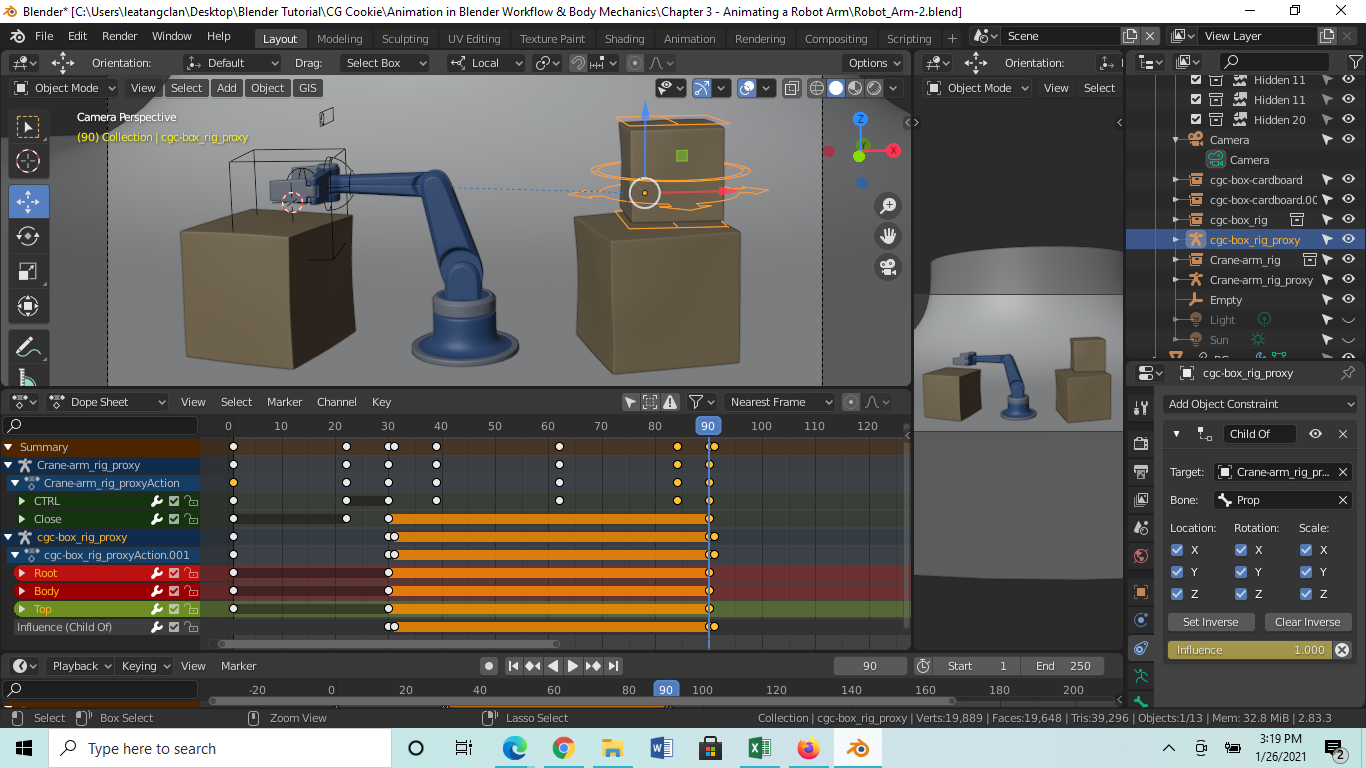Switch to the Animation workspace tab
The image size is (1366, 768).
point(689,39)
